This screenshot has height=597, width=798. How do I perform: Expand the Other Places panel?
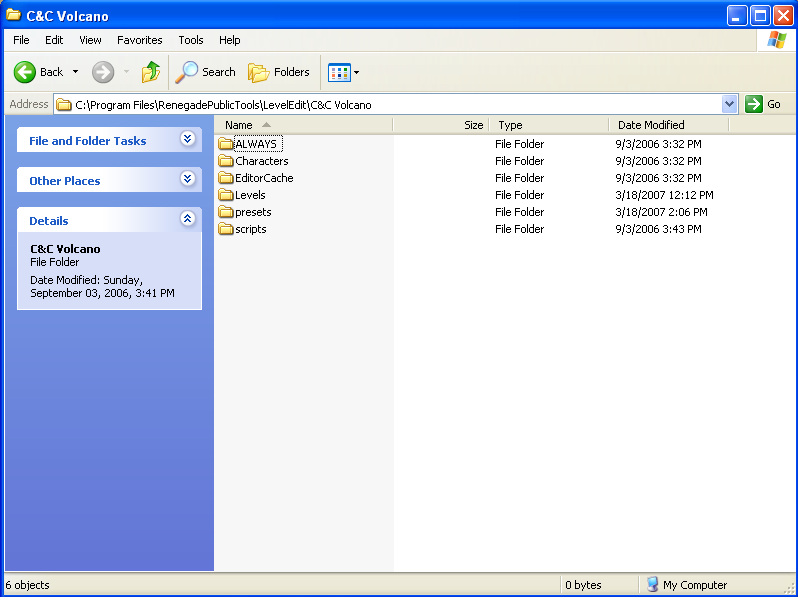187,179
